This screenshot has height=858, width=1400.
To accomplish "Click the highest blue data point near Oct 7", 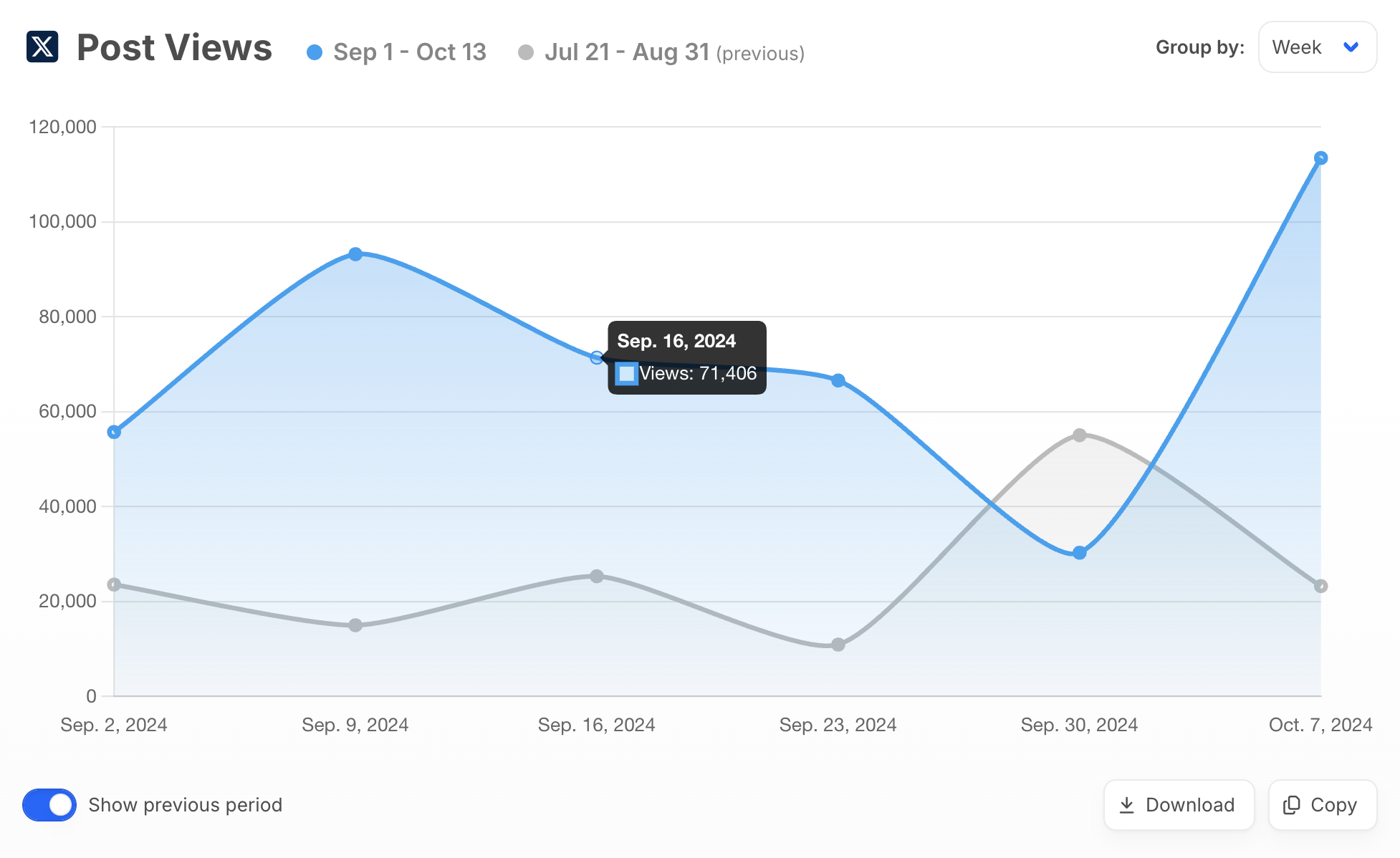I will point(1320,156).
